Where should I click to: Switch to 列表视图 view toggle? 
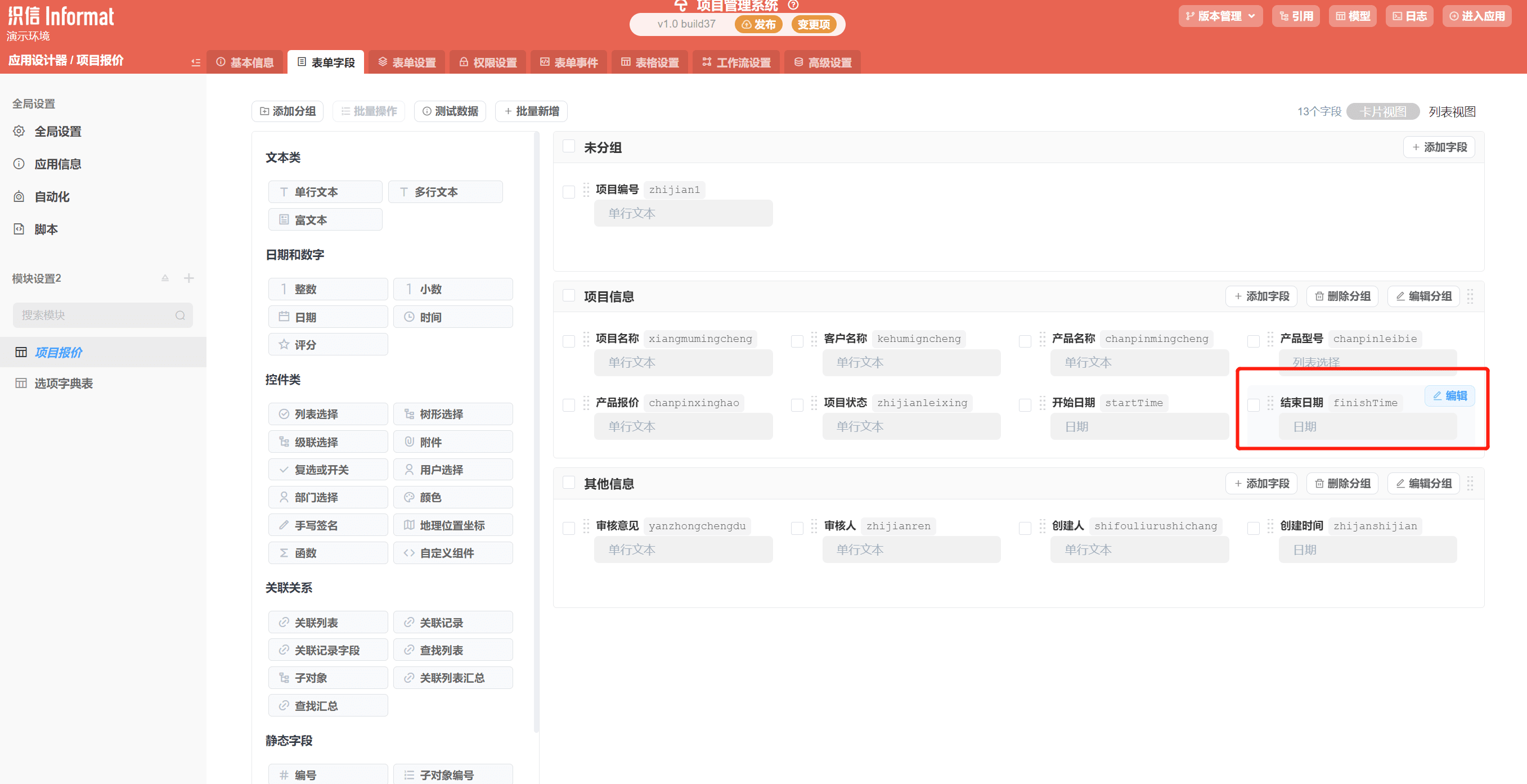1451,111
